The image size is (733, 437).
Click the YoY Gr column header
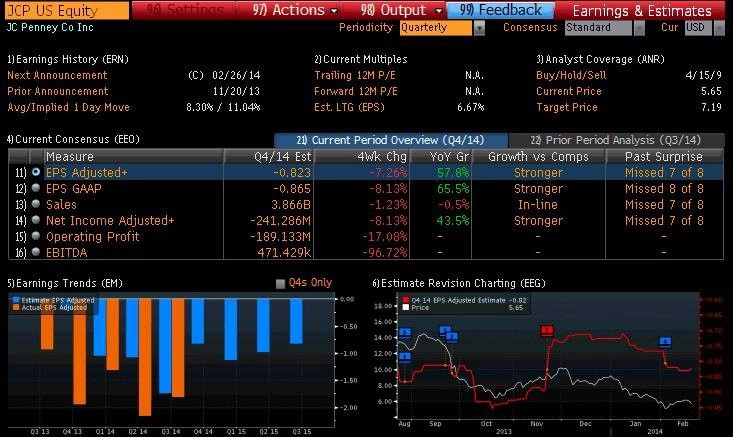click(x=441, y=157)
